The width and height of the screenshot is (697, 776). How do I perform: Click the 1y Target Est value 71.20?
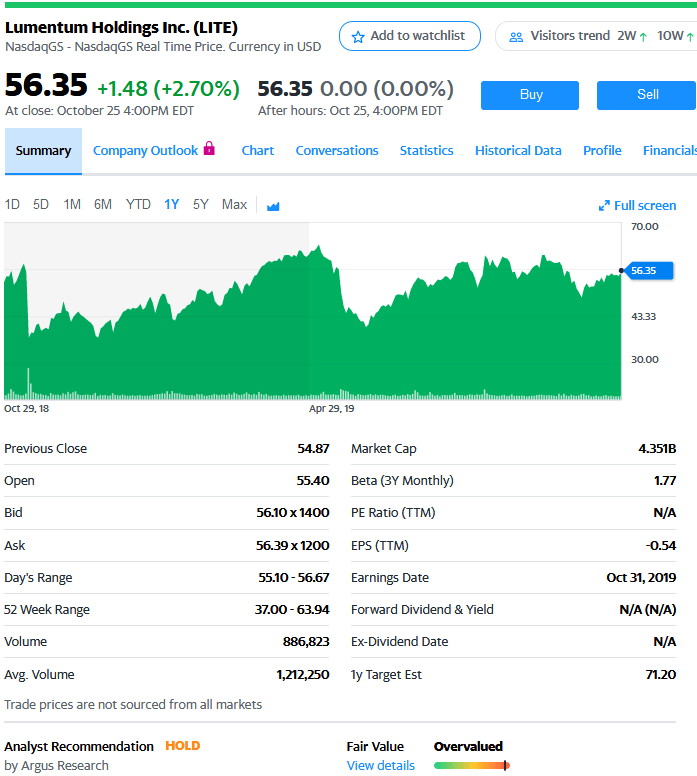661,675
